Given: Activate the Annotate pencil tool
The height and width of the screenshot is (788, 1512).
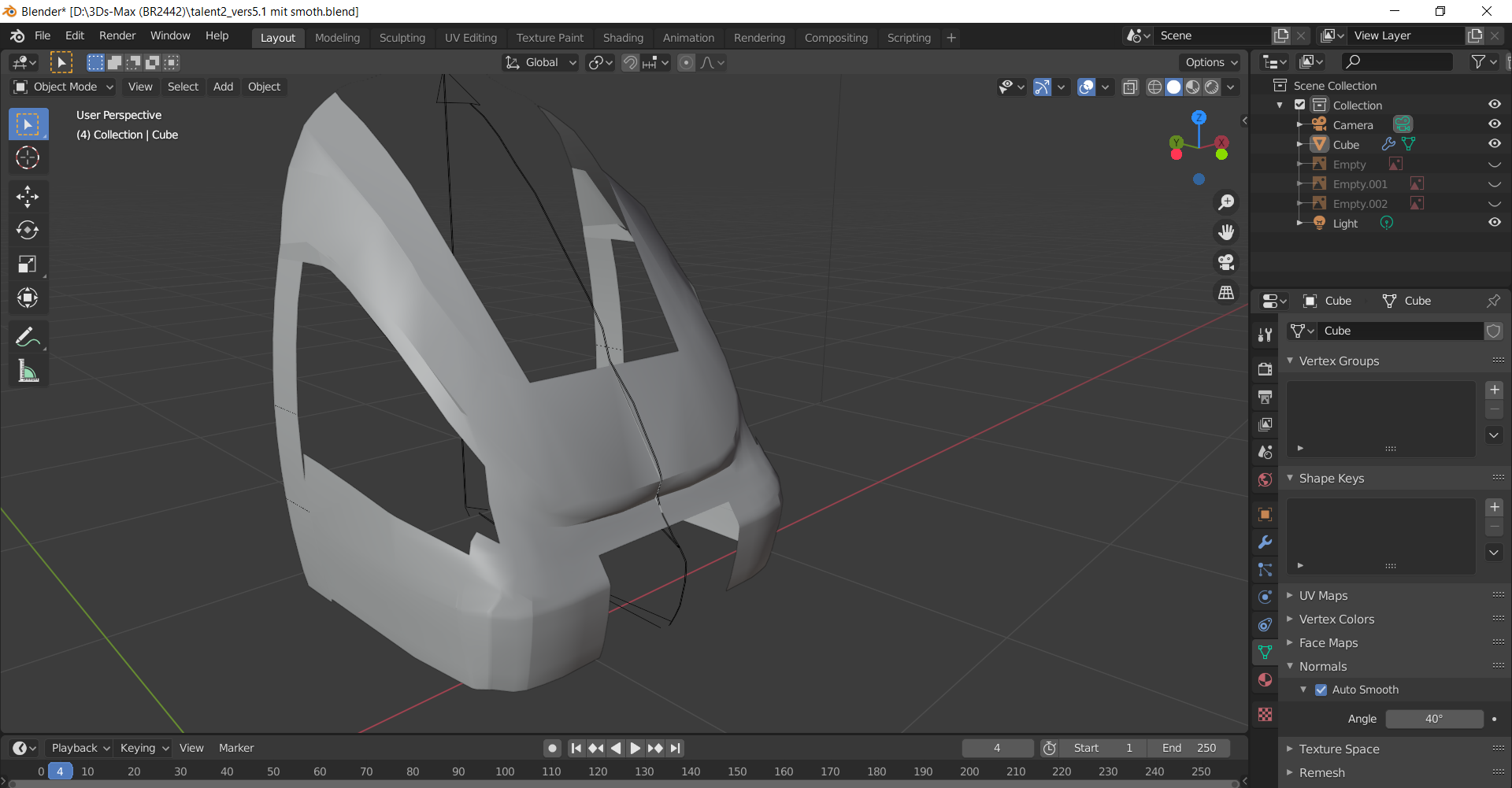Looking at the screenshot, I should 28,337.
